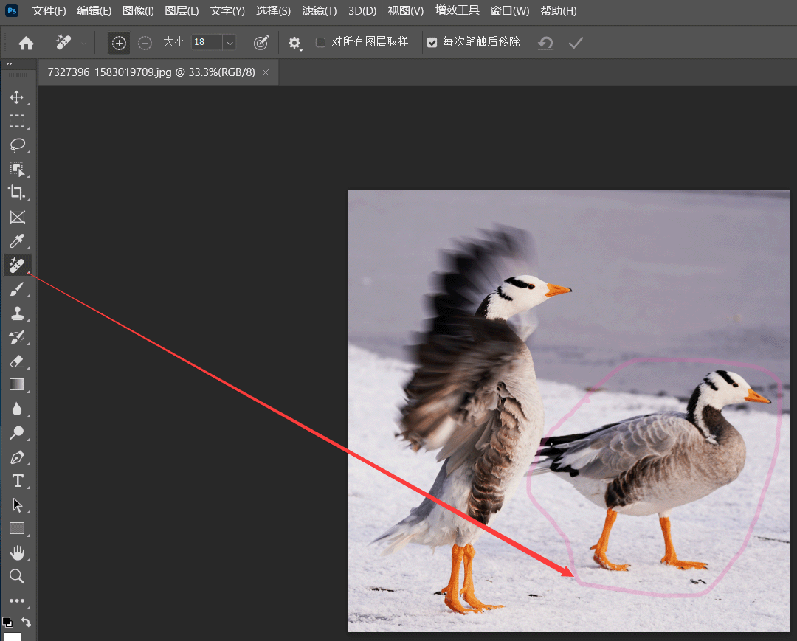Select the Eyedropper tool
The image size is (797, 641).
click(17, 241)
